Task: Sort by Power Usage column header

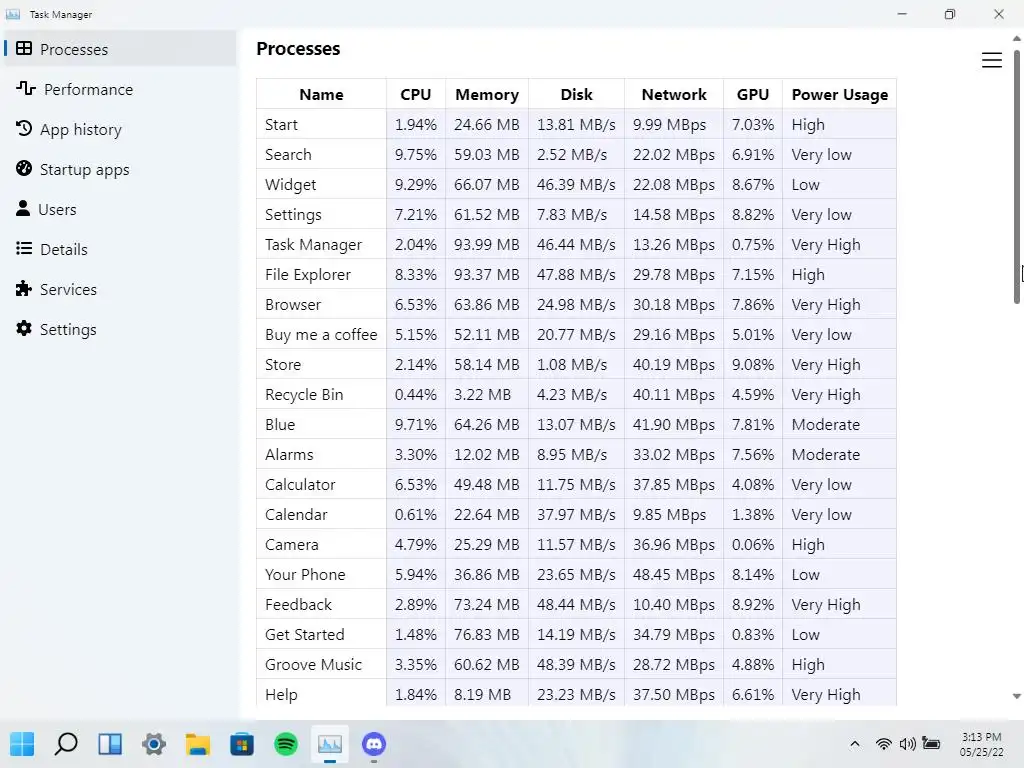Action: (x=839, y=95)
